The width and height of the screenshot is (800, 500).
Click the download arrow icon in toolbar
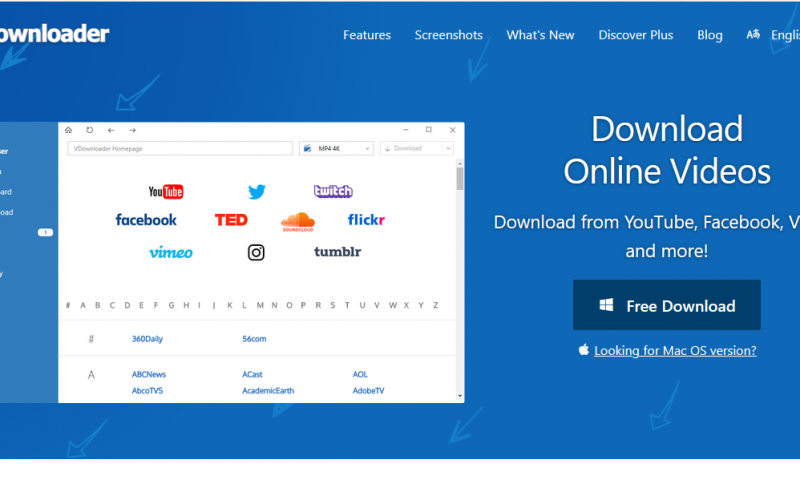click(387, 148)
